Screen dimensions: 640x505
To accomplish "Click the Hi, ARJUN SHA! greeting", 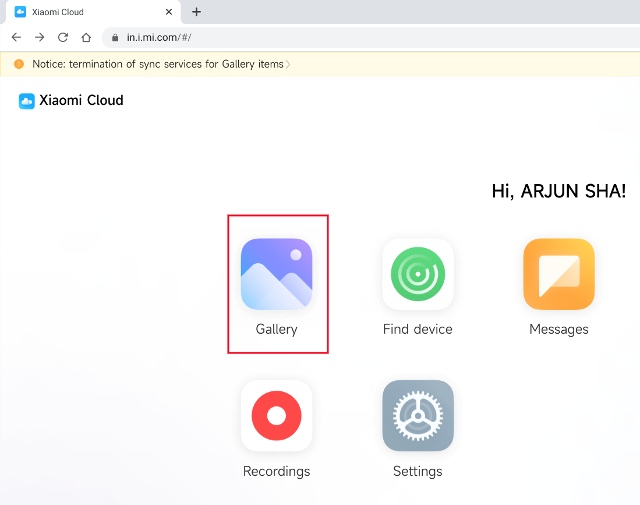I will click(x=558, y=190).
